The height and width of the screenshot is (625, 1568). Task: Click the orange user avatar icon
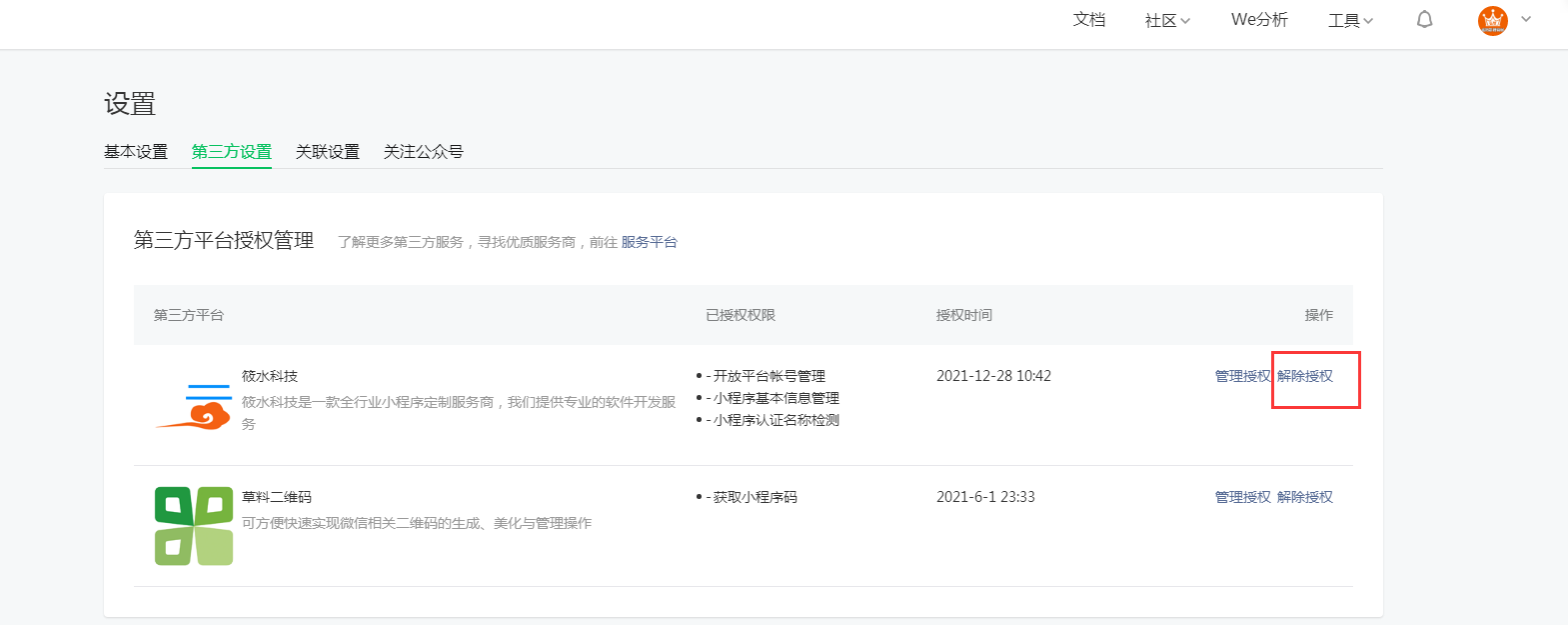coord(1492,20)
